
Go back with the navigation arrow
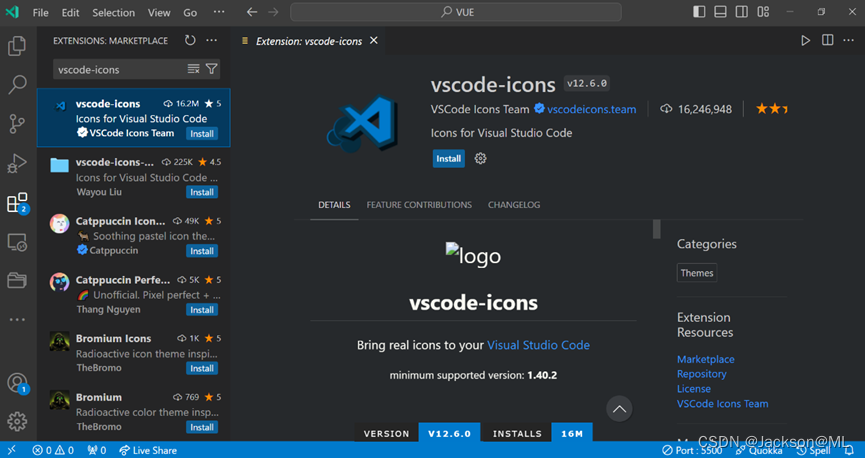tap(252, 12)
